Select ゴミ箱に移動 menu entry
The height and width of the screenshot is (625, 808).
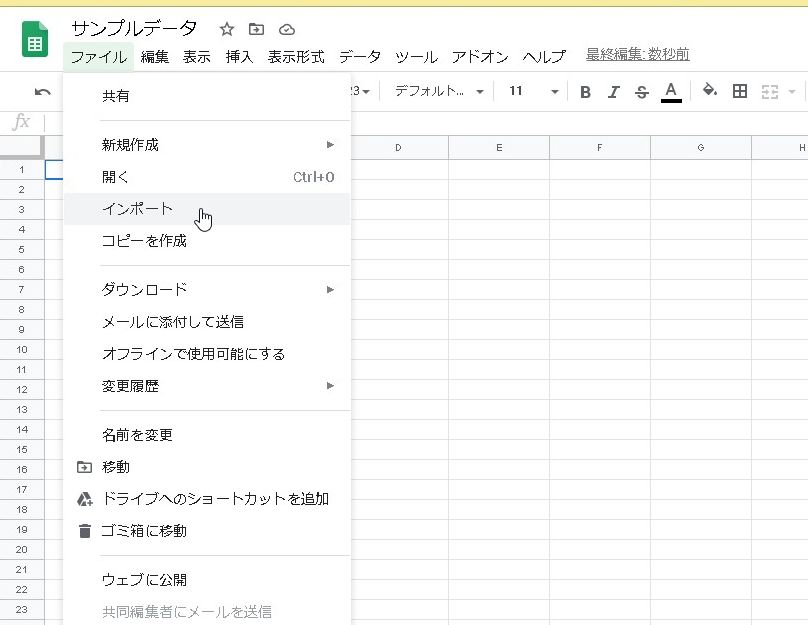(144, 531)
